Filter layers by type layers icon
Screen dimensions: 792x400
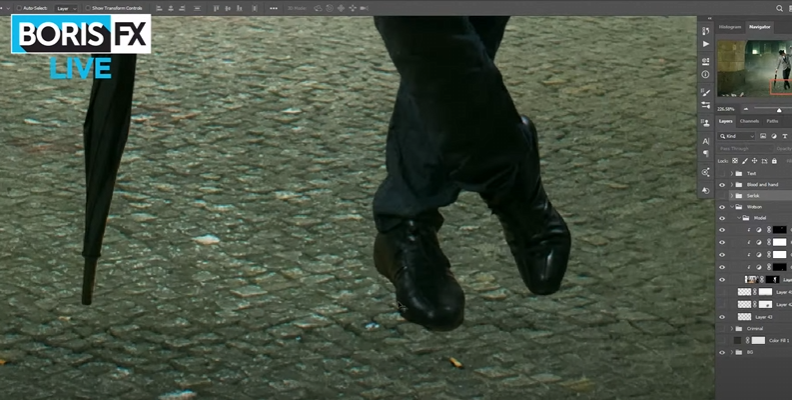(784, 136)
